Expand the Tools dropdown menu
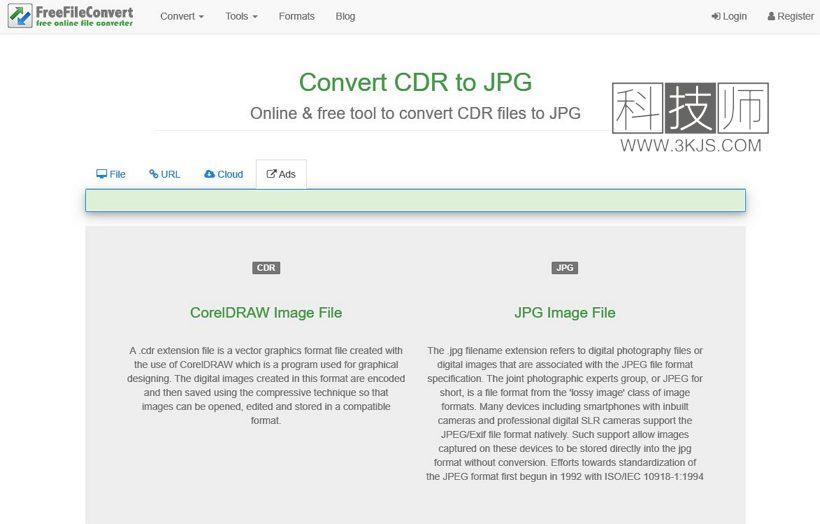 pos(241,16)
